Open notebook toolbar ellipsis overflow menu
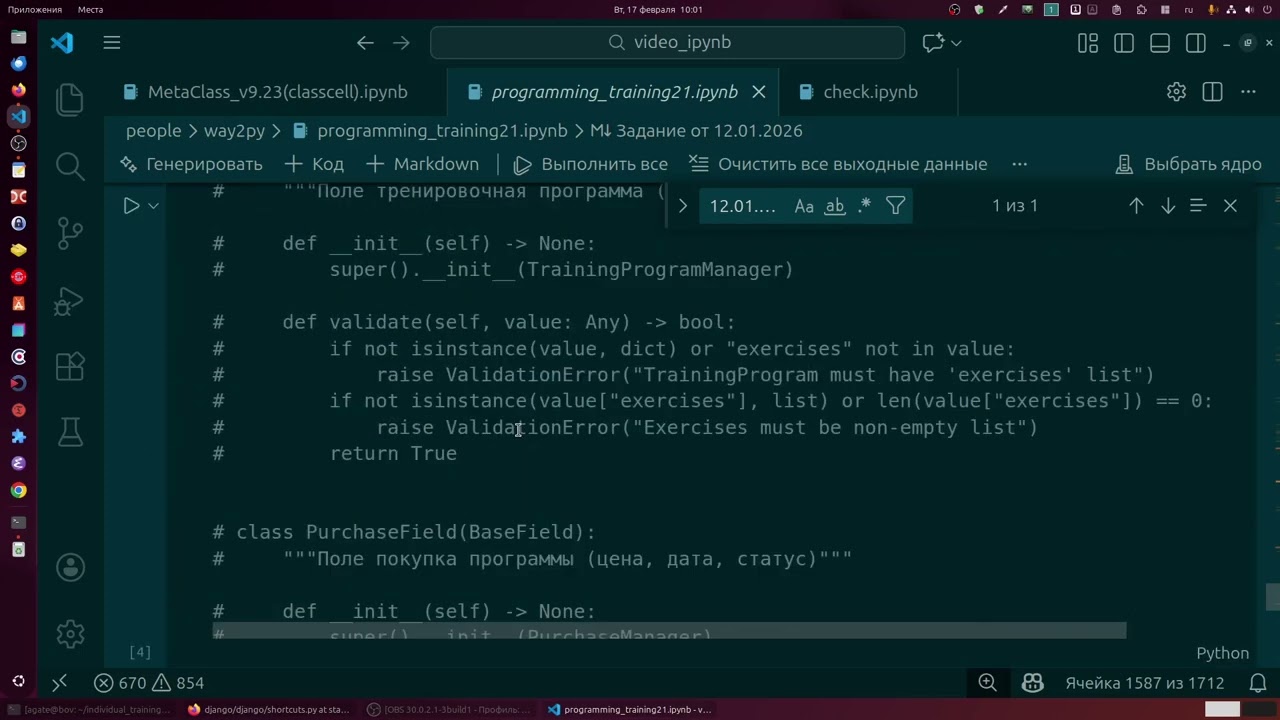Image resolution: width=1280 pixels, height=720 pixels. (1019, 164)
